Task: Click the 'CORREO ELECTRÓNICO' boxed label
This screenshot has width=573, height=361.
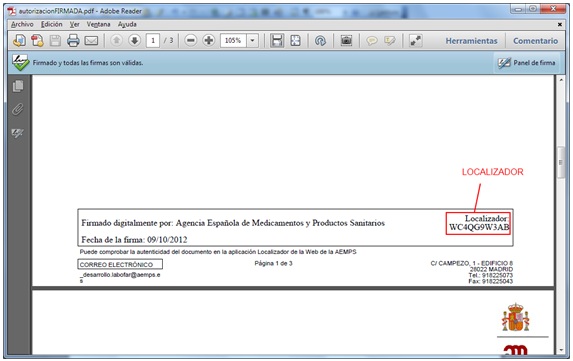Action: 120,265
